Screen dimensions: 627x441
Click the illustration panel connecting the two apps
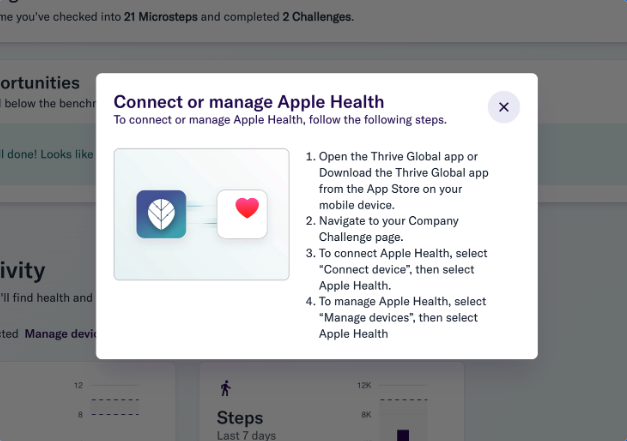(x=202, y=214)
